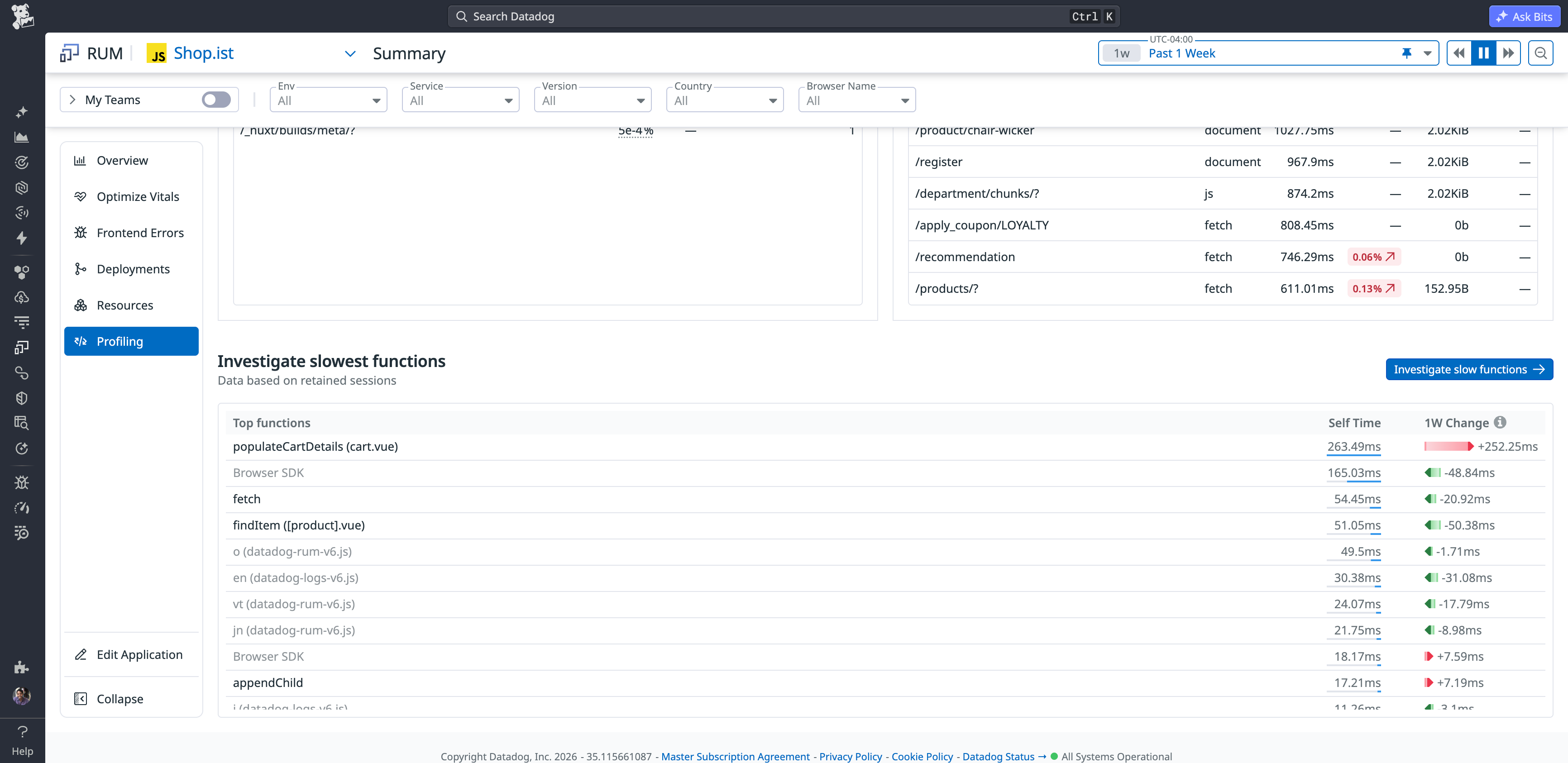Open the hexagon Infrastructure icon in left nav
The width and height of the screenshot is (1568, 763).
click(22, 187)
